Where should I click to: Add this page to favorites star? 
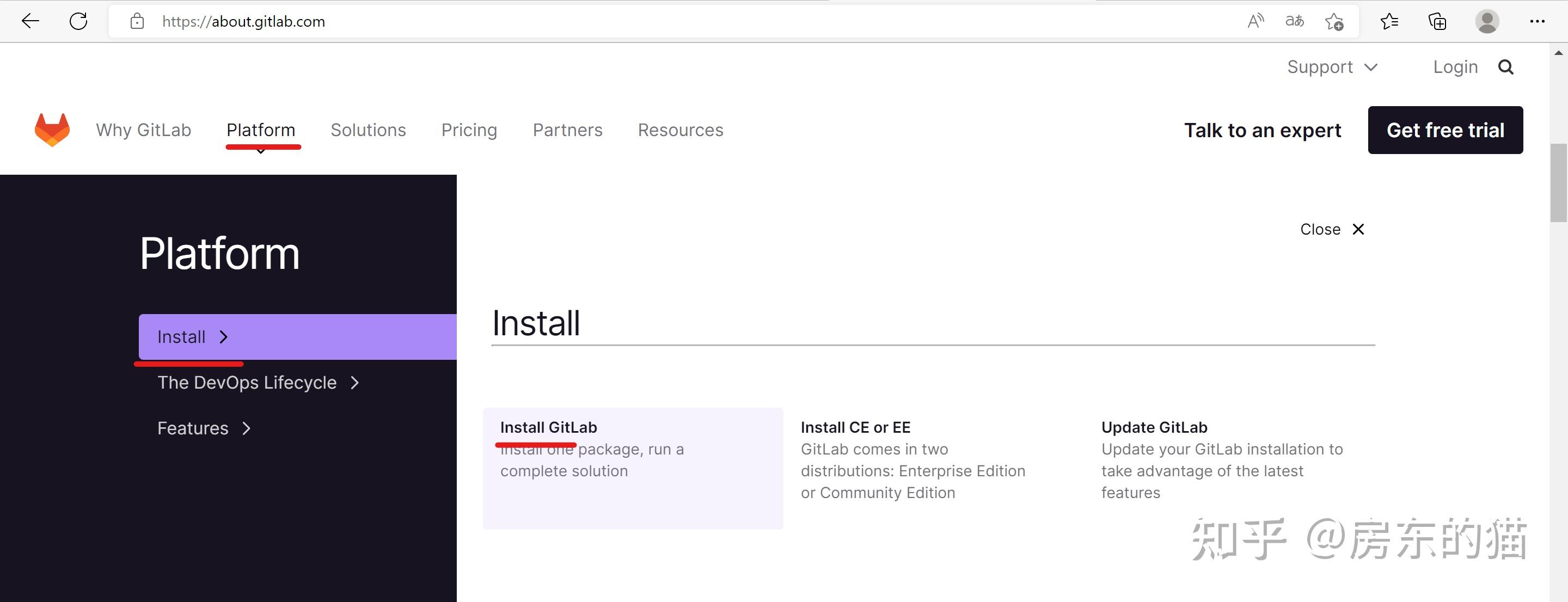1334,22
